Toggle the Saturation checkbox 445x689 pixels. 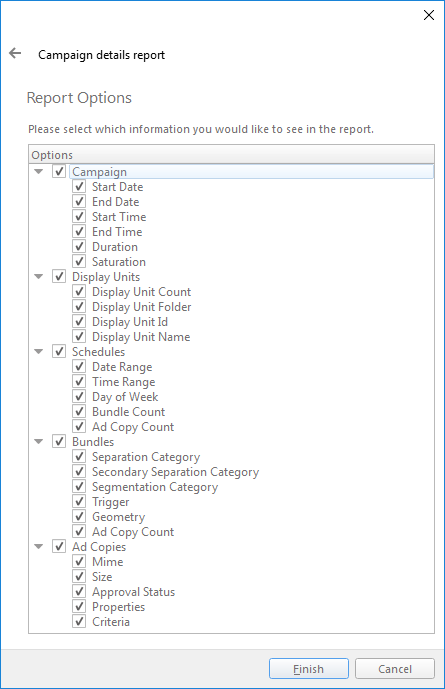pos(79,261)
